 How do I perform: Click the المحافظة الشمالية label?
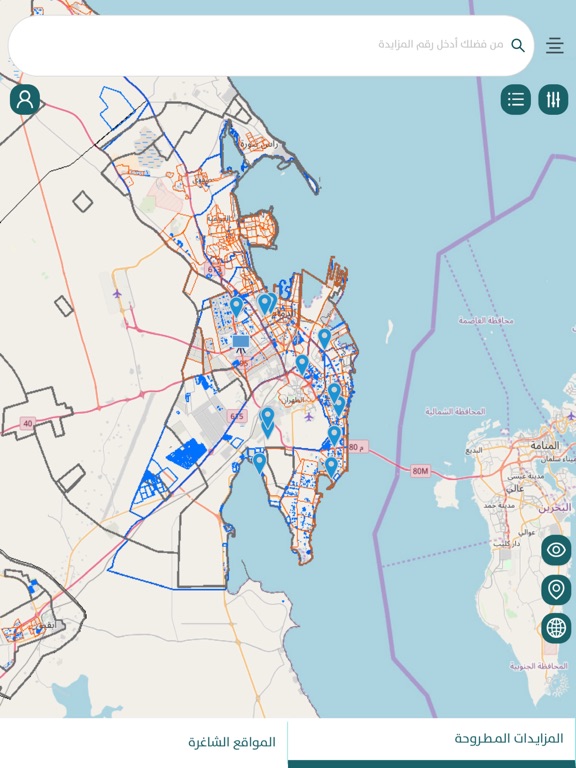tap(455, 411)
